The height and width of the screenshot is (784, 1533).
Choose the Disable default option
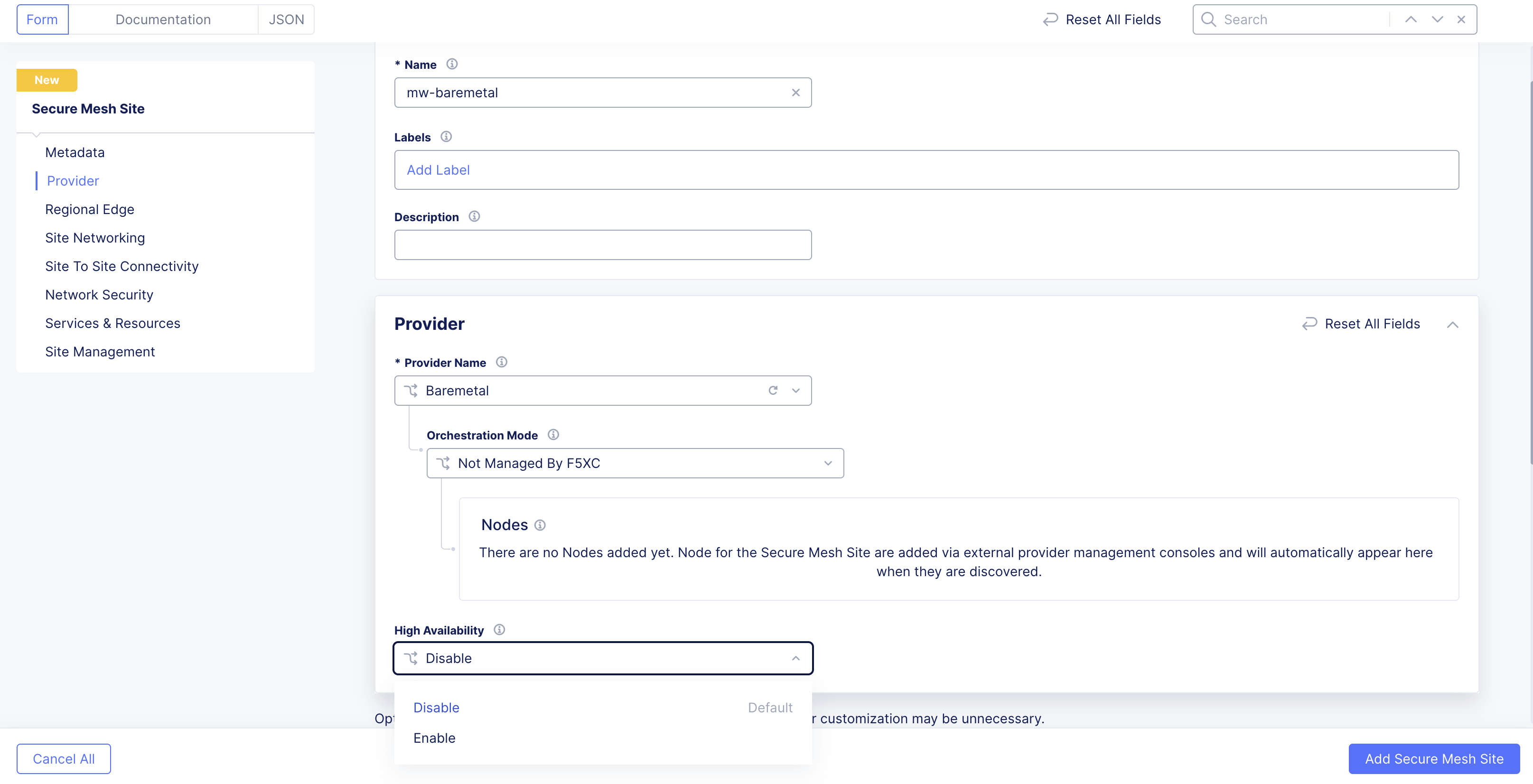coord(436,708)
